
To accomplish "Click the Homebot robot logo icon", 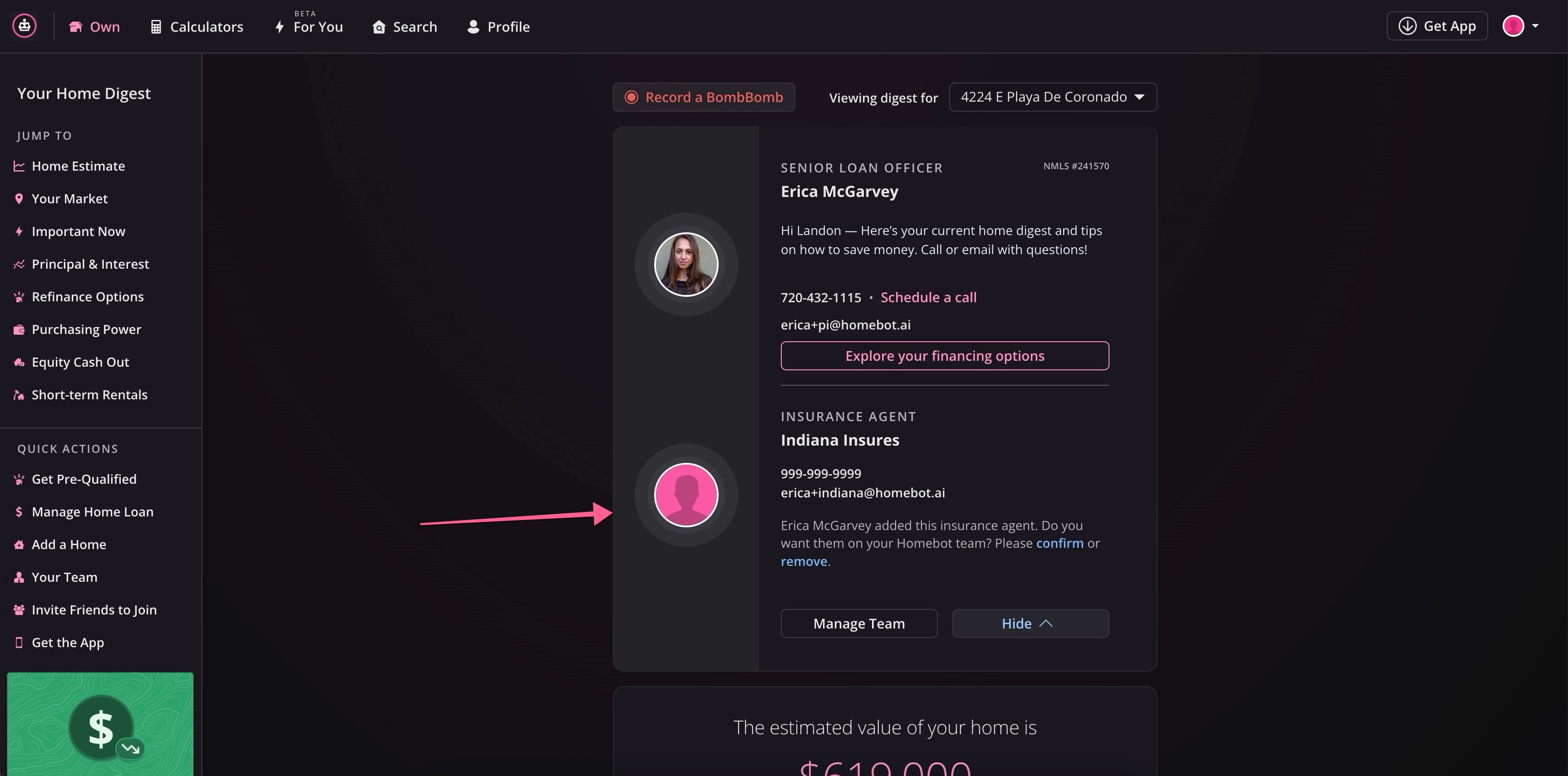I will point(25,26).
